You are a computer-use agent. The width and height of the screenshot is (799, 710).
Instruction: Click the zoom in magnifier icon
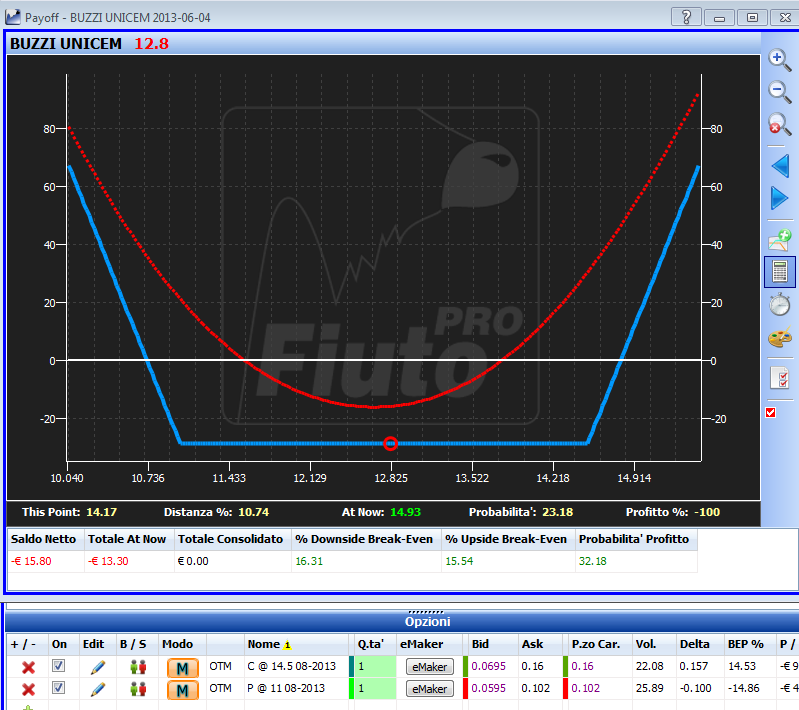click(780, 60)
